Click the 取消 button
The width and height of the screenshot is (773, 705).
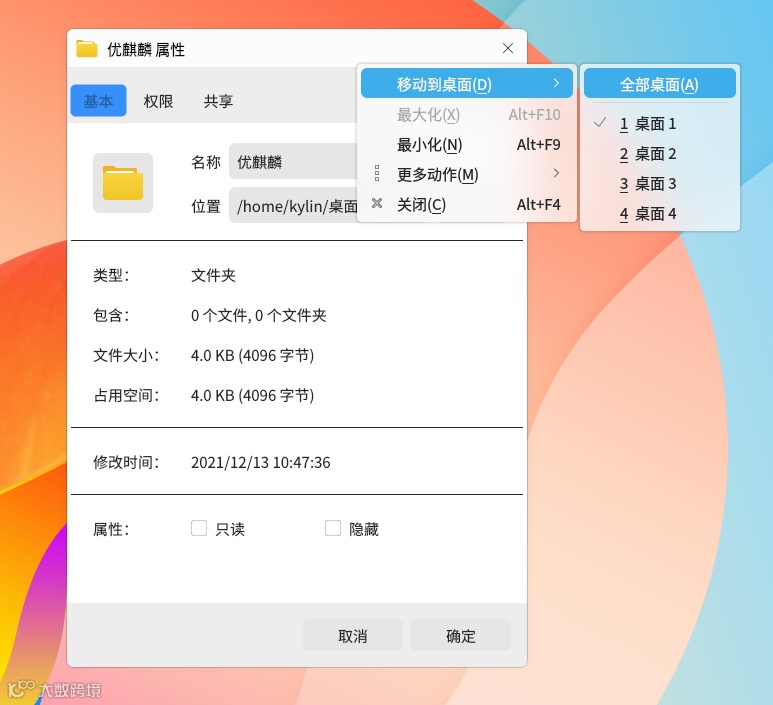(x=352, y=635)
